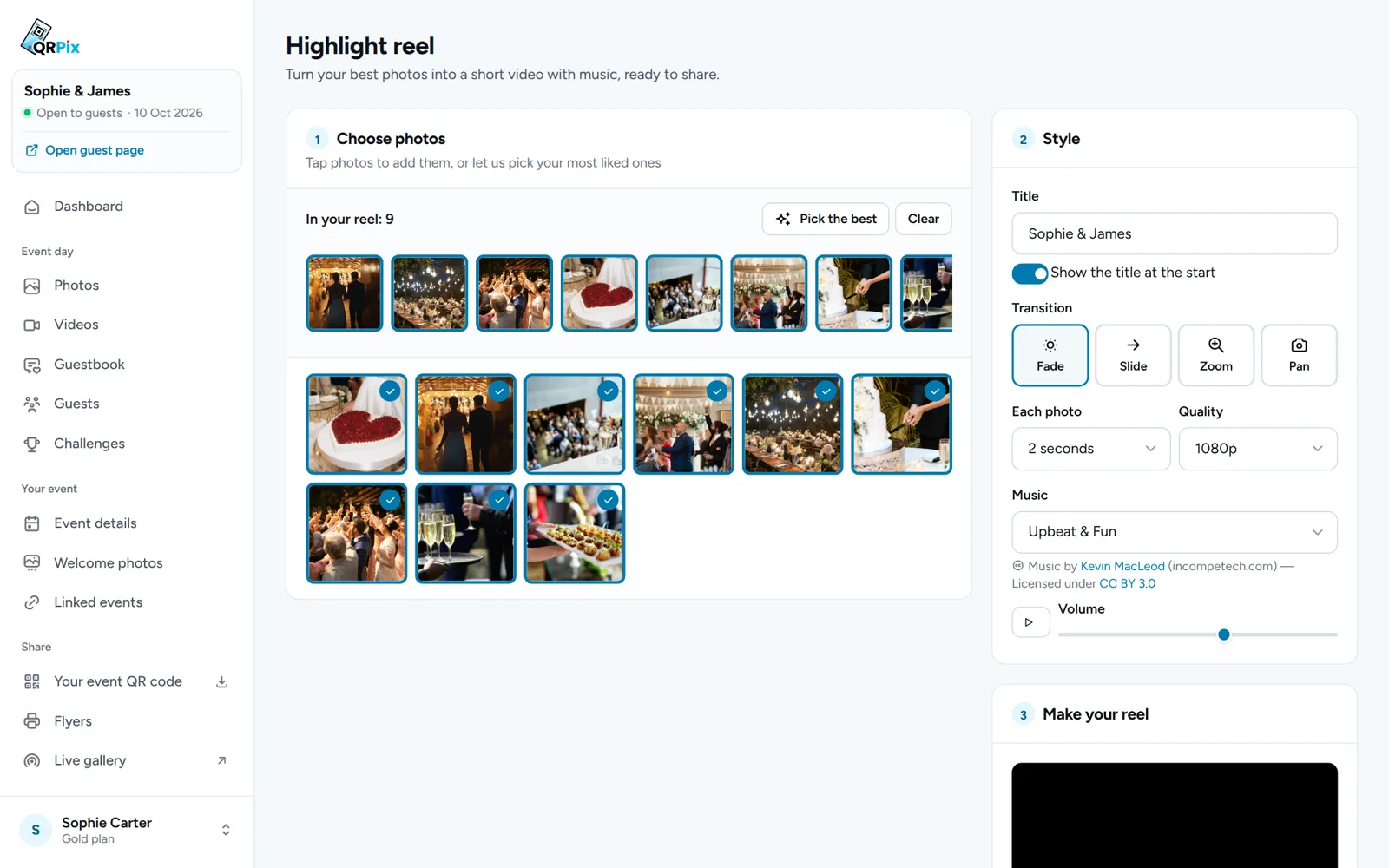Play the music preview
The image size is (1389, 868).
[x=1030, y=622]
